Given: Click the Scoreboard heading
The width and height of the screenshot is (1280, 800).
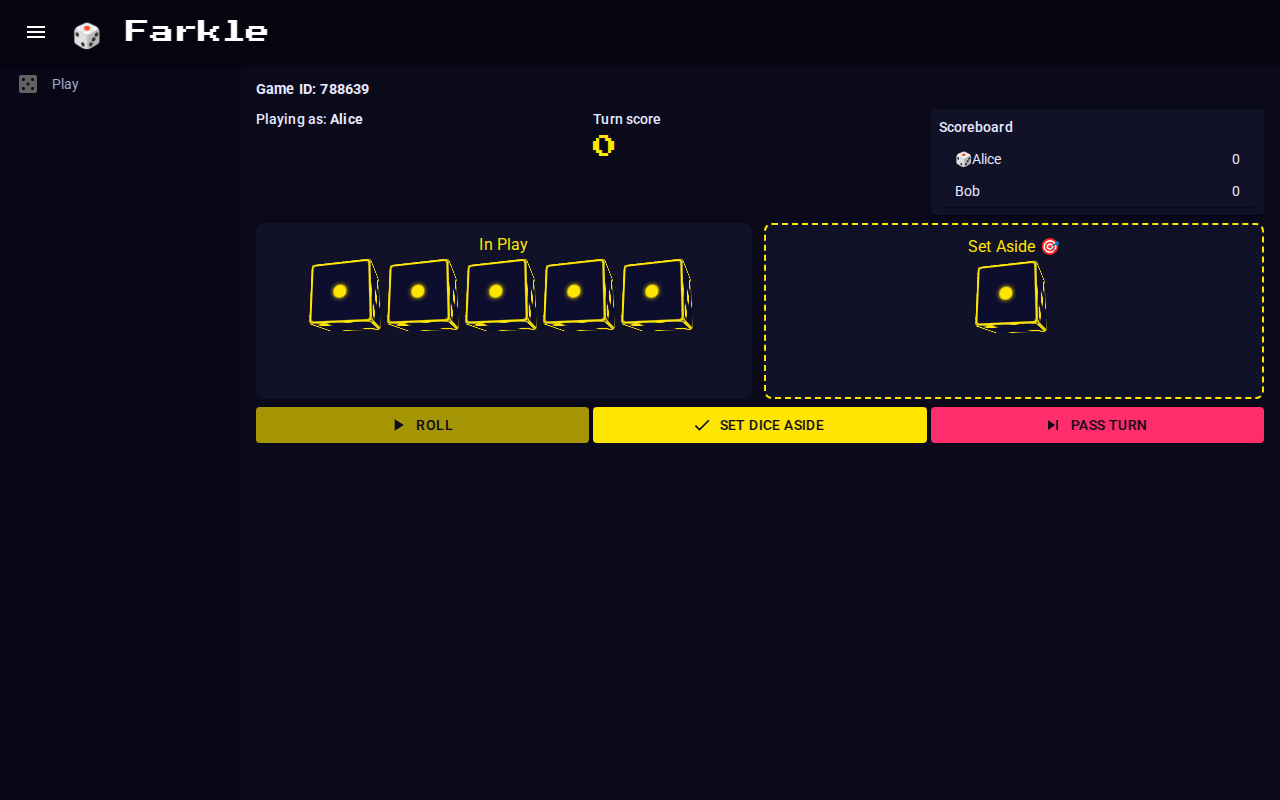Looking at the screenshot, I should click(976, 127).
